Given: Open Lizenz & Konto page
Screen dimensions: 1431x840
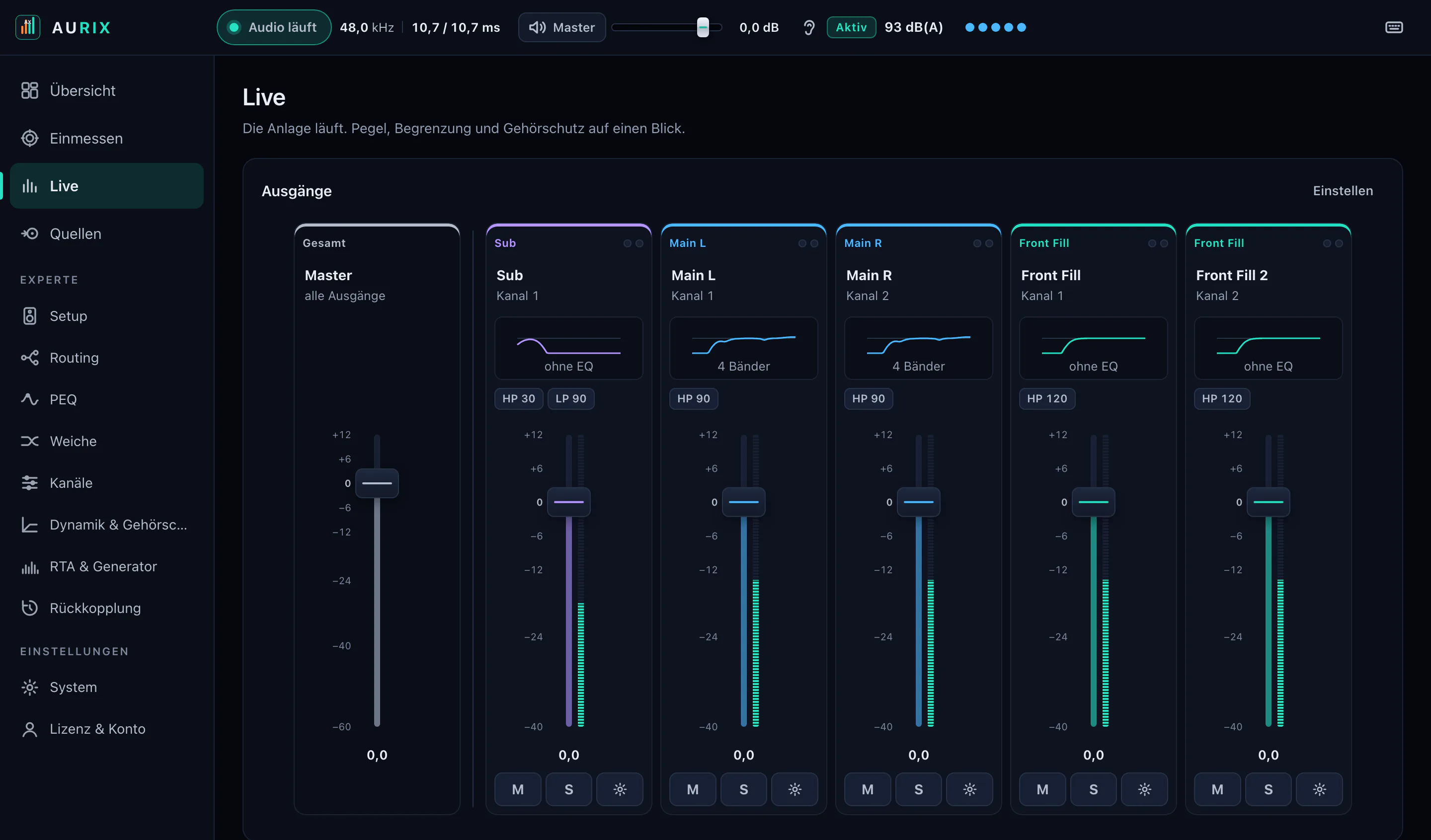Looking at the screenshot, I should coord(107,729).
